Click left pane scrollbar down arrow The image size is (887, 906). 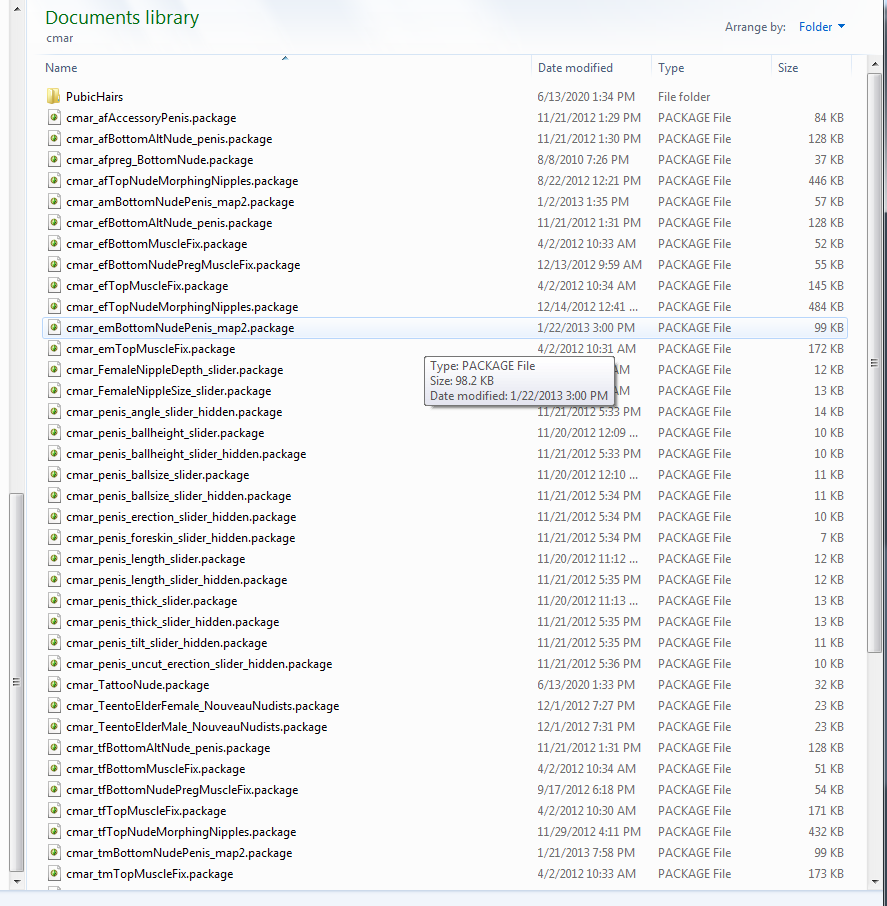point(17,882)
